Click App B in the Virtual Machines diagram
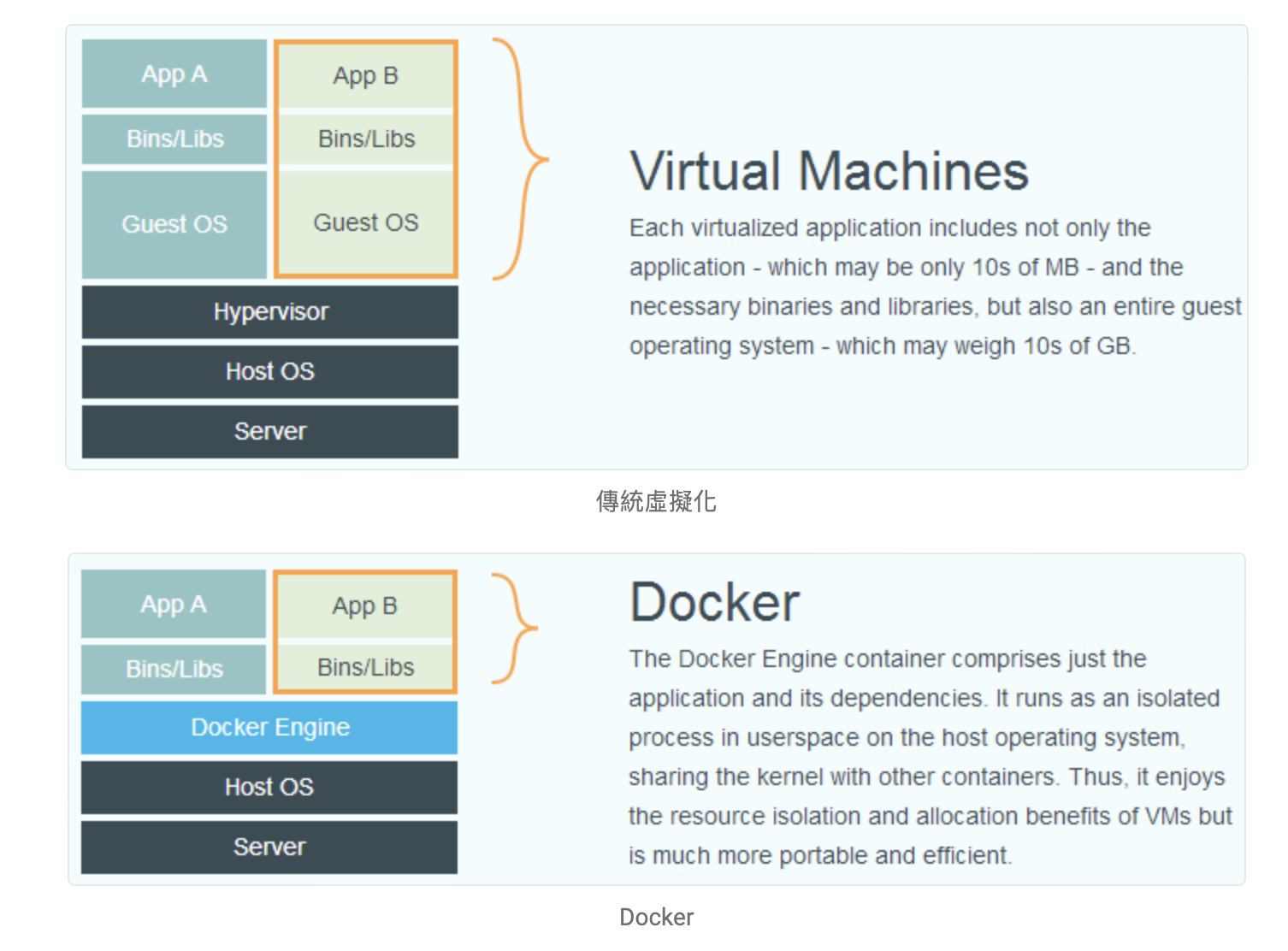The height and width of the screenshot is (951, 1288). pos(366,76)
